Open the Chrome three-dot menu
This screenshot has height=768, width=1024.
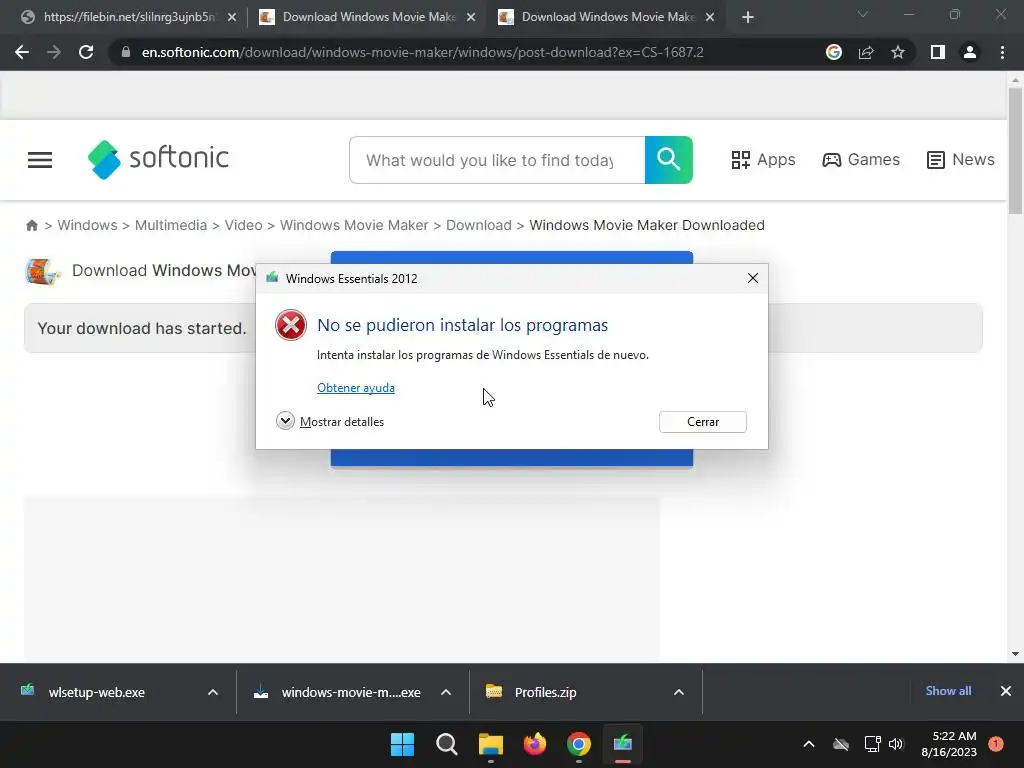pyautogui.click(x=1002, y=52)
